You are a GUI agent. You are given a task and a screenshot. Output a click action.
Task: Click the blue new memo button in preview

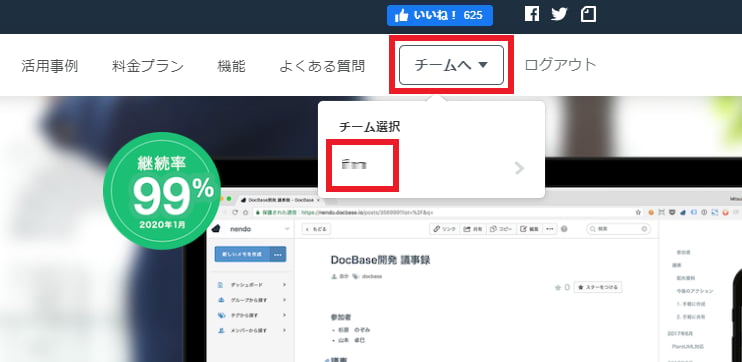(x=242, y=254)
